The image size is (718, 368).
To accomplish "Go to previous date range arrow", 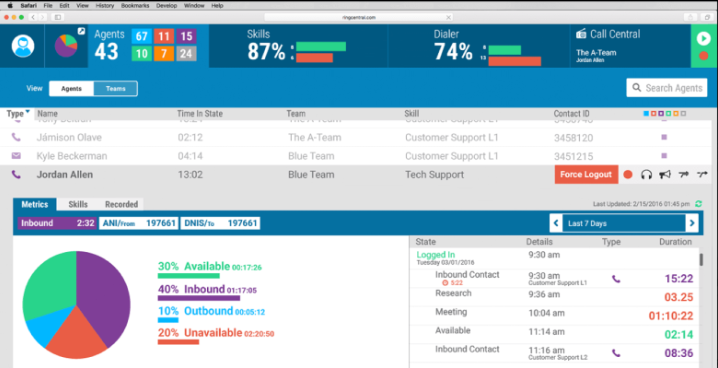I will (x=556, y=223).
